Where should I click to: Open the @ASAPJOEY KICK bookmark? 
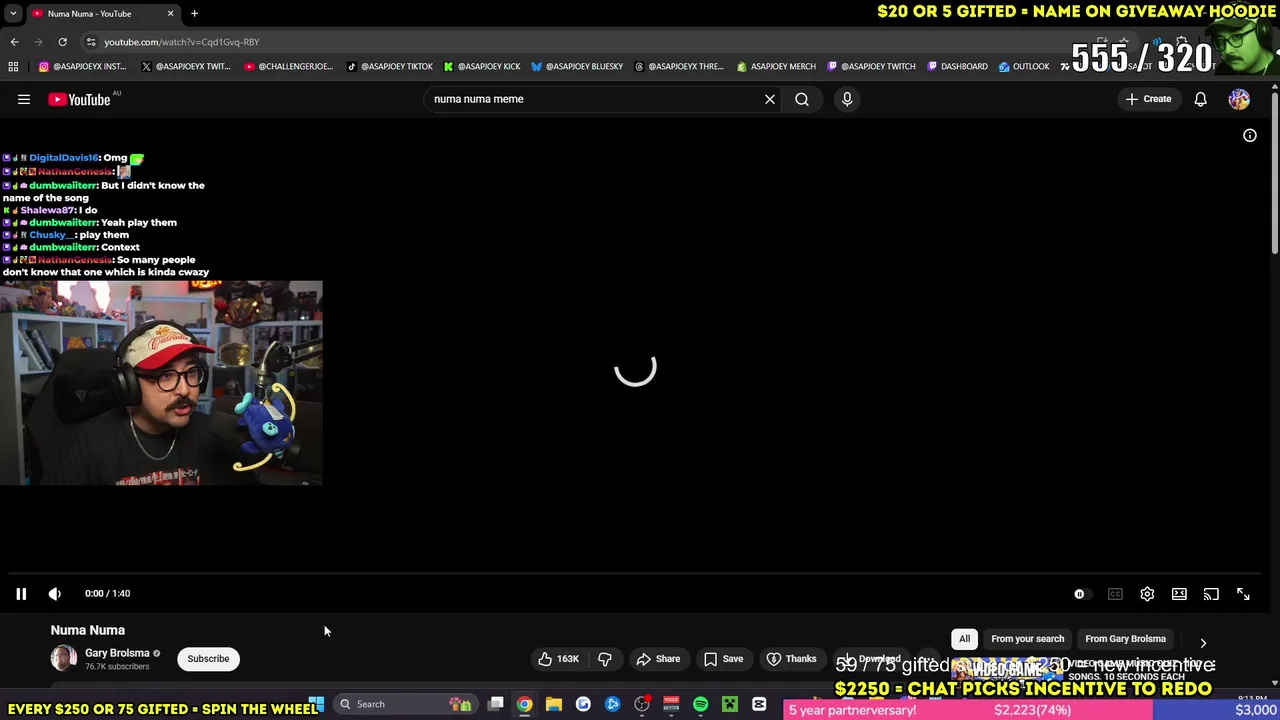483,66
